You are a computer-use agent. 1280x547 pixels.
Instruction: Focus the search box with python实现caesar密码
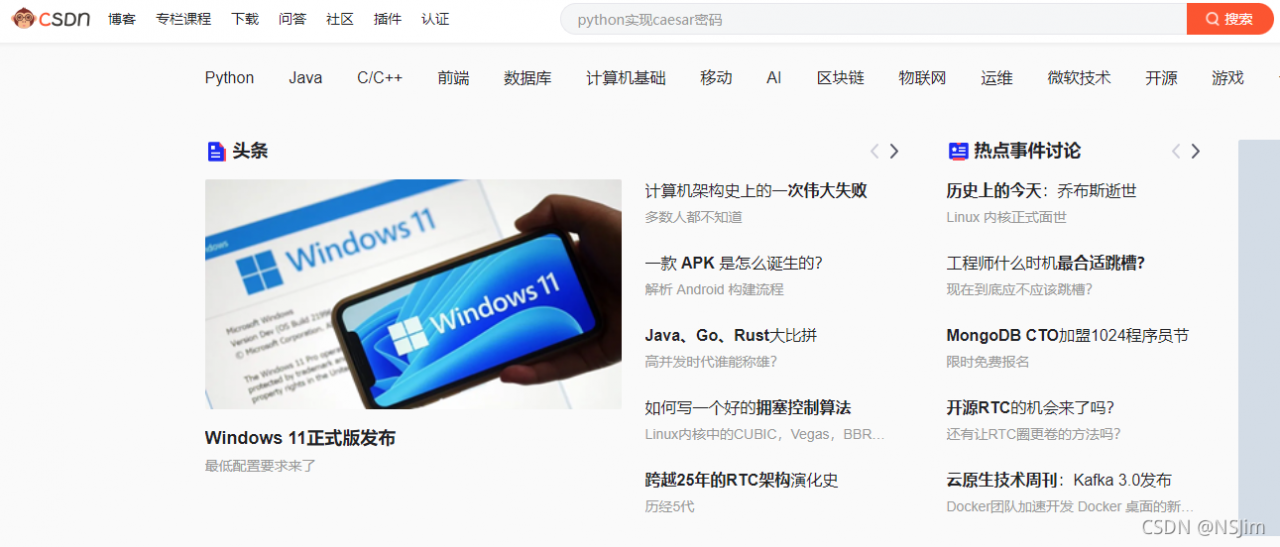pyautogui.click(x=873, y=19)
